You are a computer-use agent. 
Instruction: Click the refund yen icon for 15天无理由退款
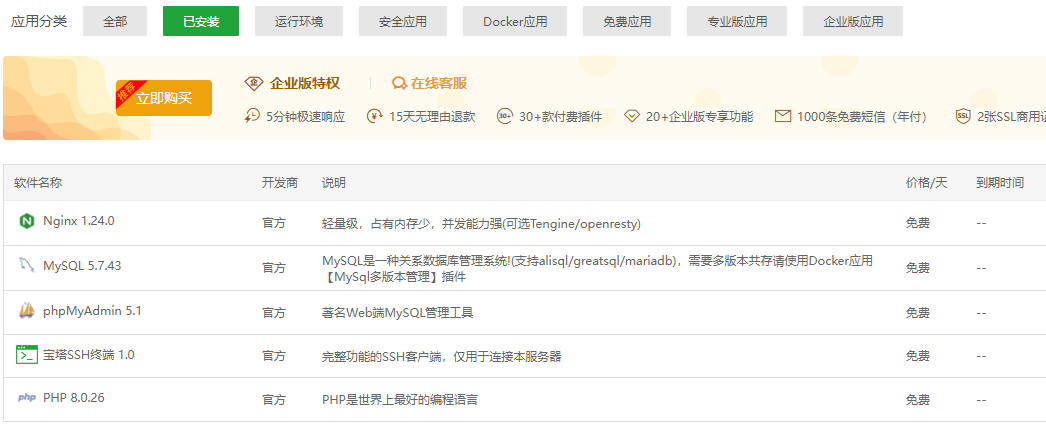coord(375,116)
